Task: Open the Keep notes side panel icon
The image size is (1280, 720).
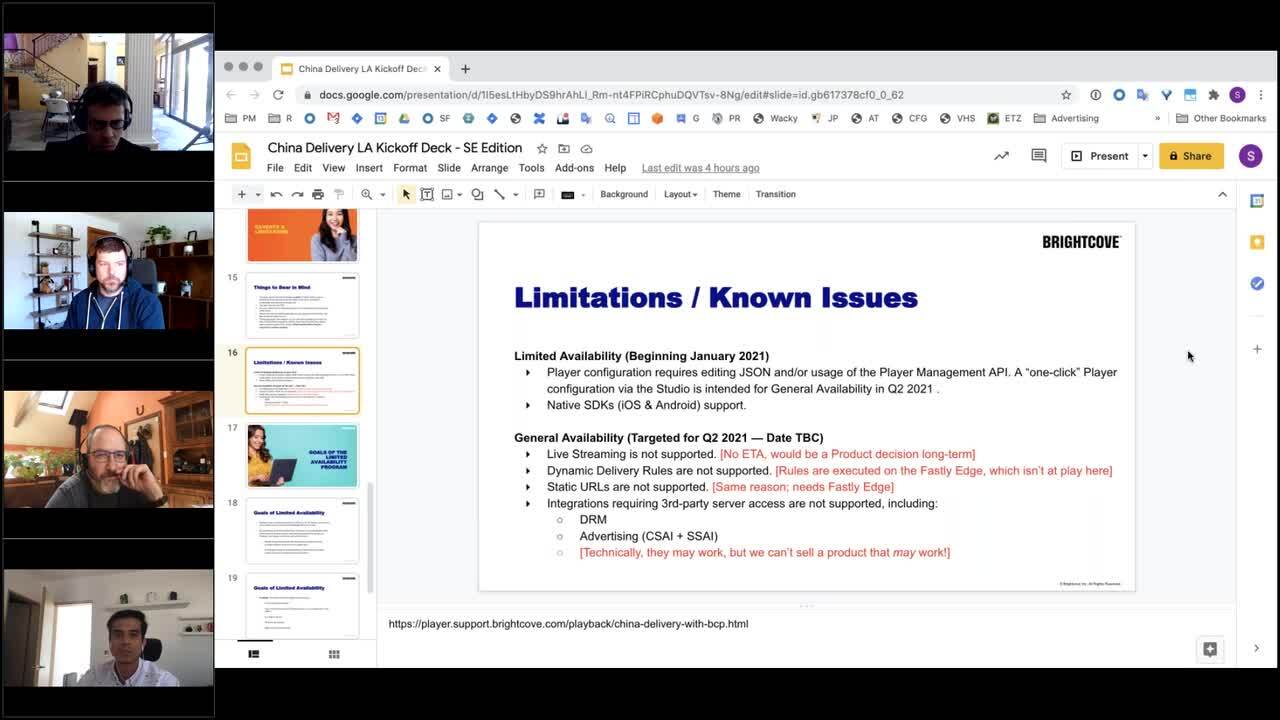Action: click(1257, 242)
